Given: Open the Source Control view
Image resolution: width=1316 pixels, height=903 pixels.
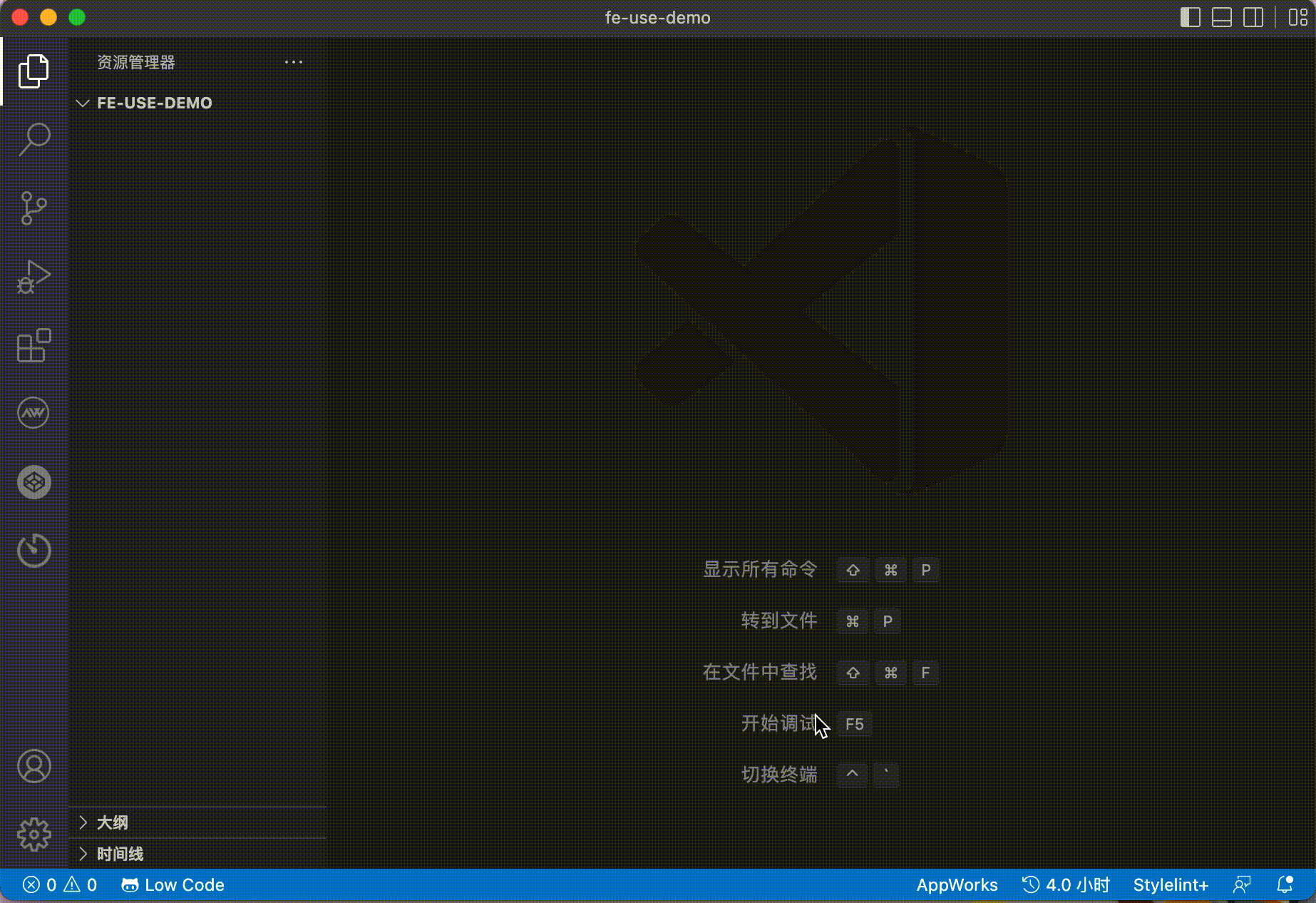Looking at the screenshot, I should click(x=34, y=208).
